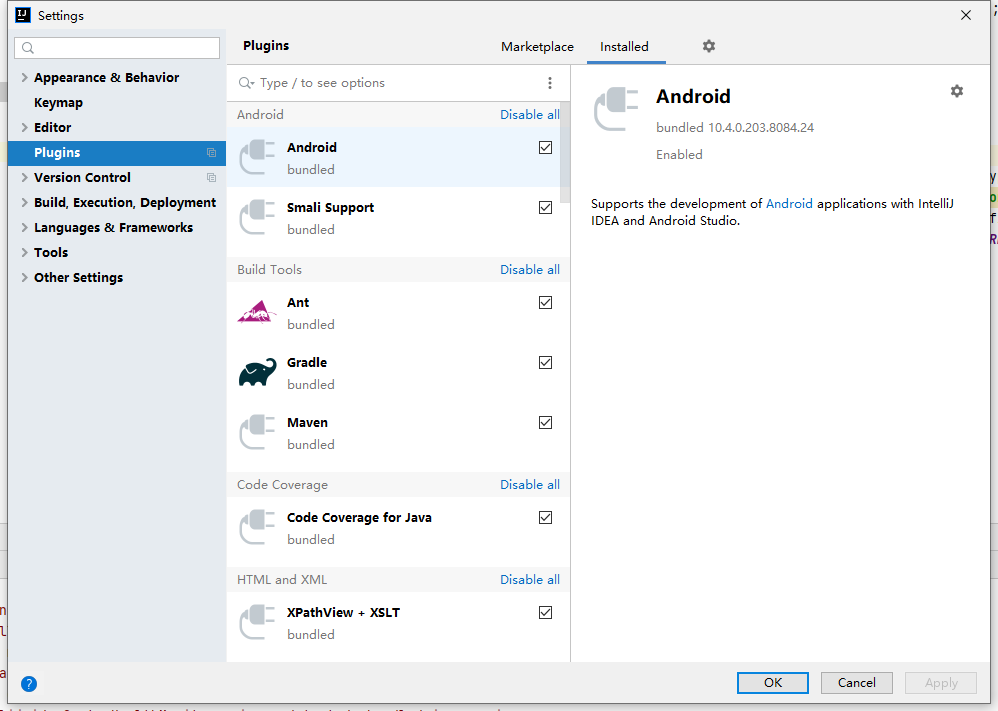Click the Code Coverage for Java icon
The width and height of the screenshot is (998, 711).
257,527
